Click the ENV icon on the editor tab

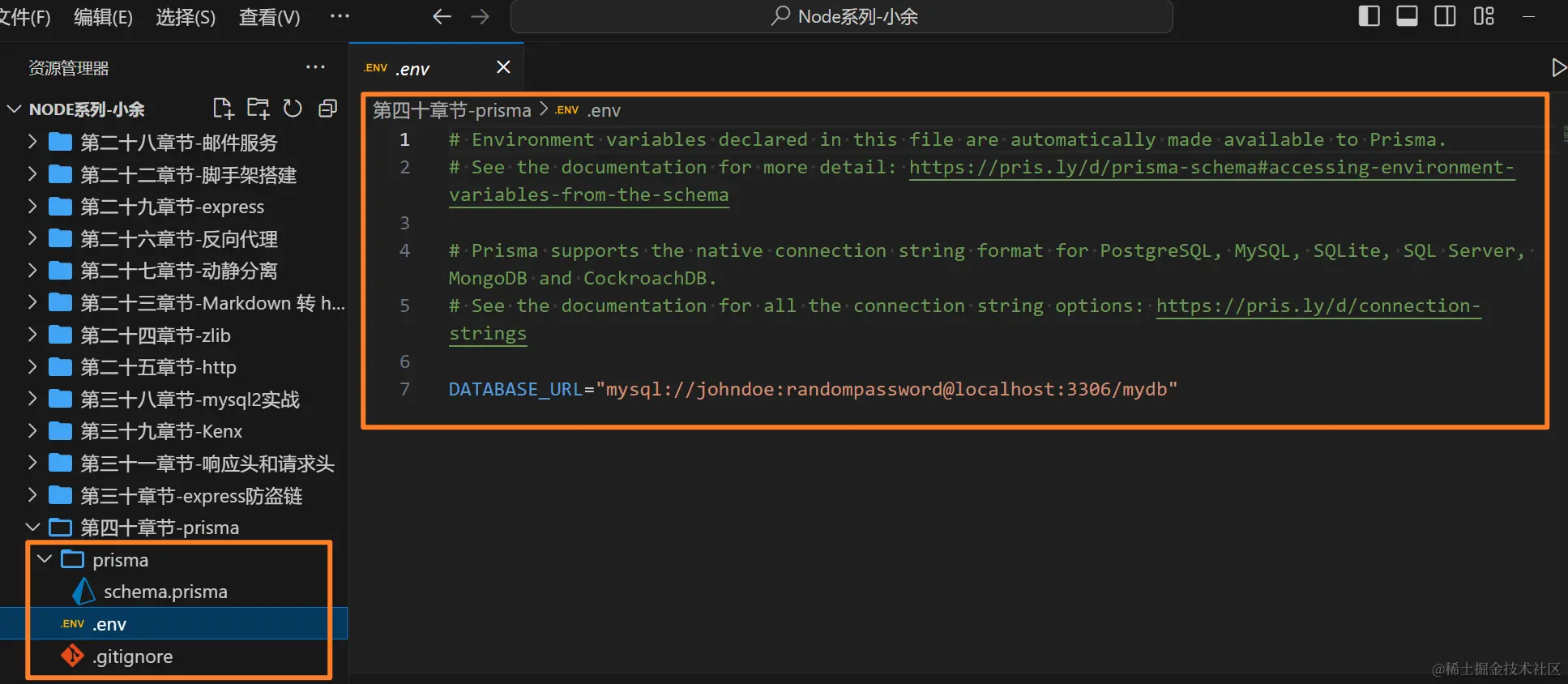[x=375, y=68]
